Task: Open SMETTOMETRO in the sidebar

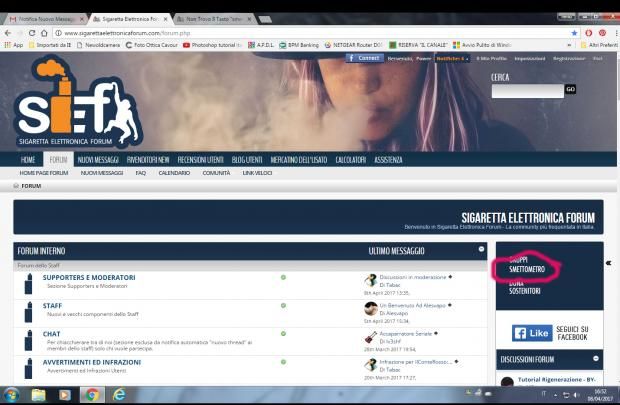Action: click(x=527, y=269)
